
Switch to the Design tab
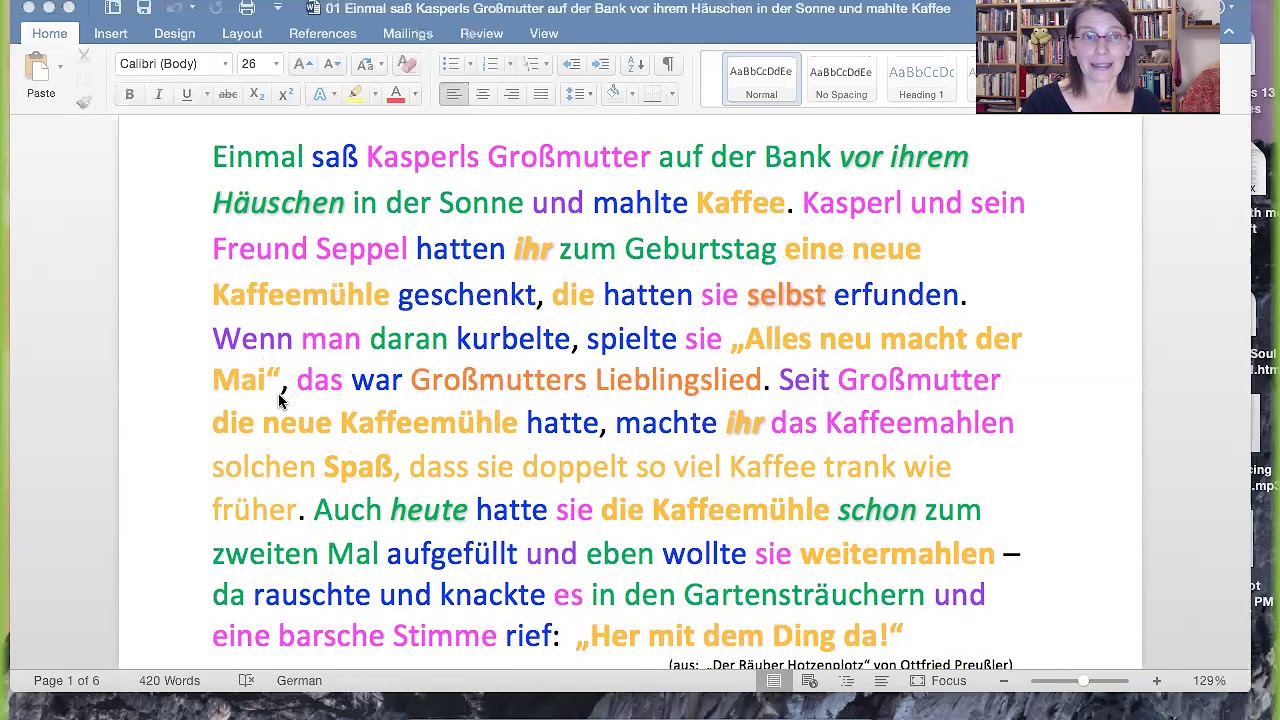coord(174,33)
